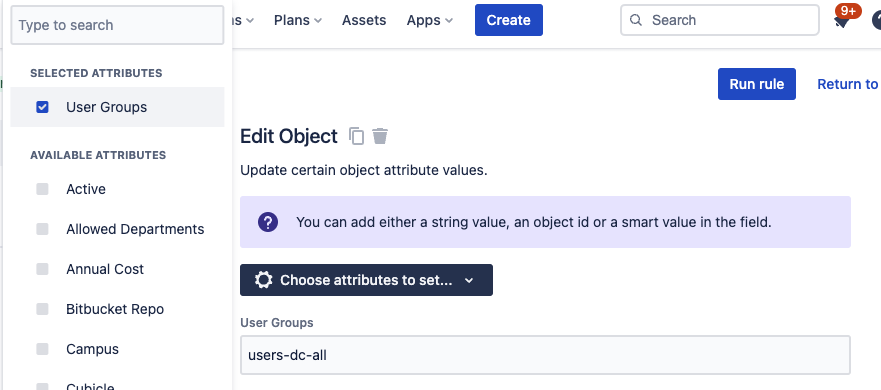Click the gear icon on Choose attributes button
The height and width of the screenshot is (390, 881).
click(264, 280)
